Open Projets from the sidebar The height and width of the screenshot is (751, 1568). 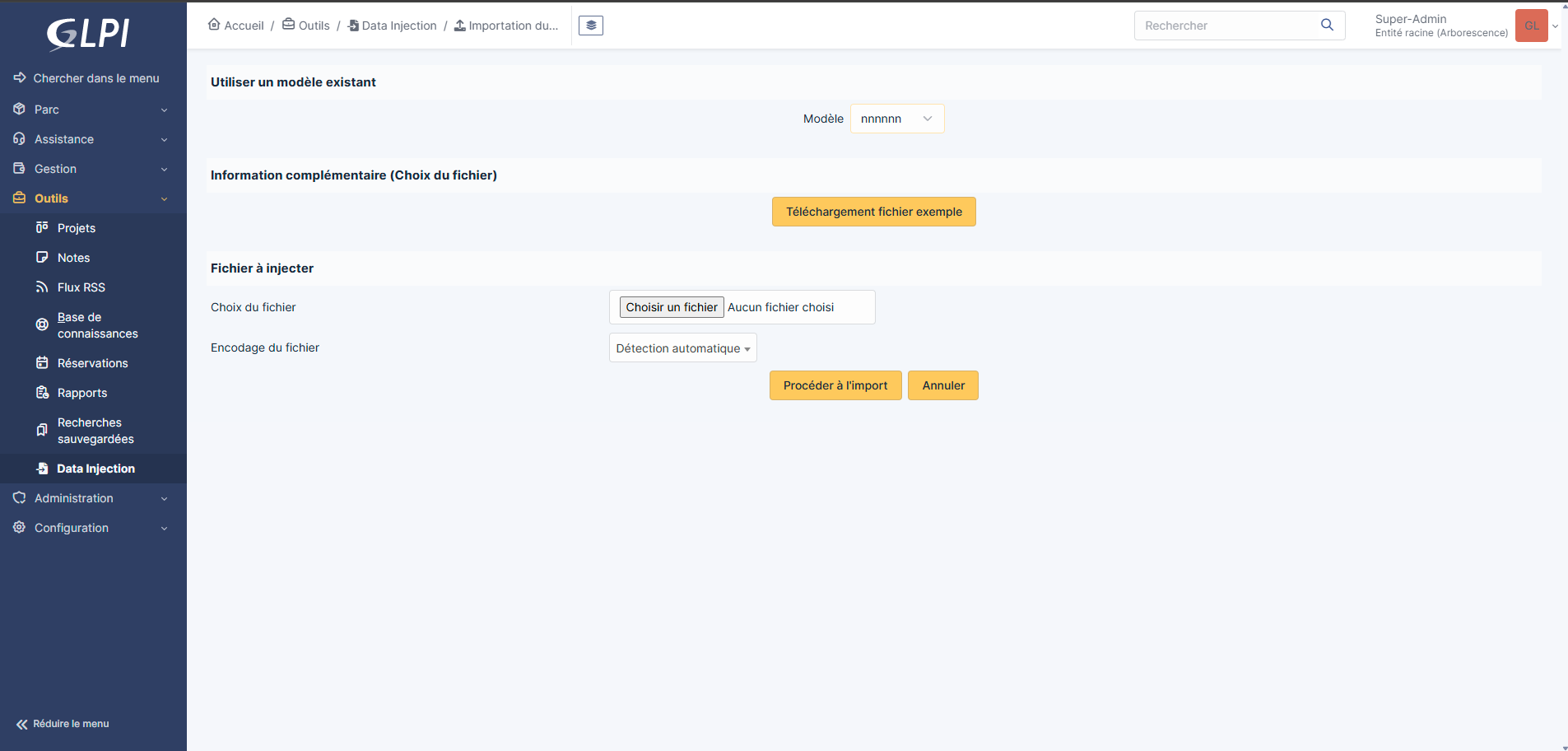[x=77, y=228]
